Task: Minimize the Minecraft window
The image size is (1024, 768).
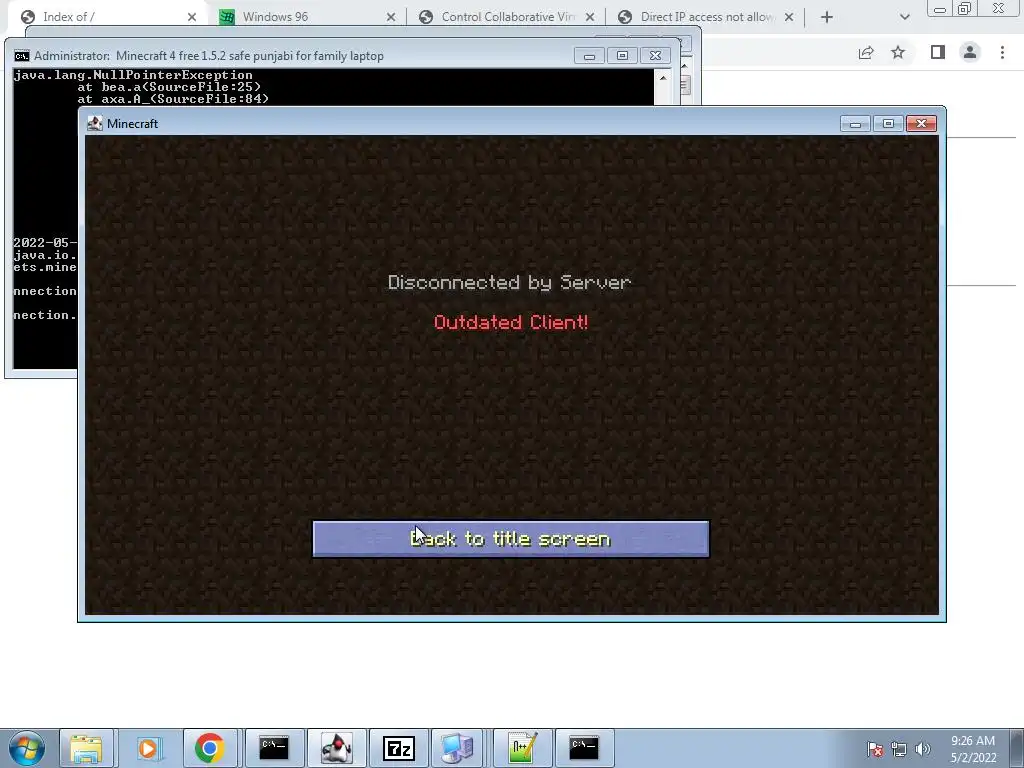Action: click(856, 123)
